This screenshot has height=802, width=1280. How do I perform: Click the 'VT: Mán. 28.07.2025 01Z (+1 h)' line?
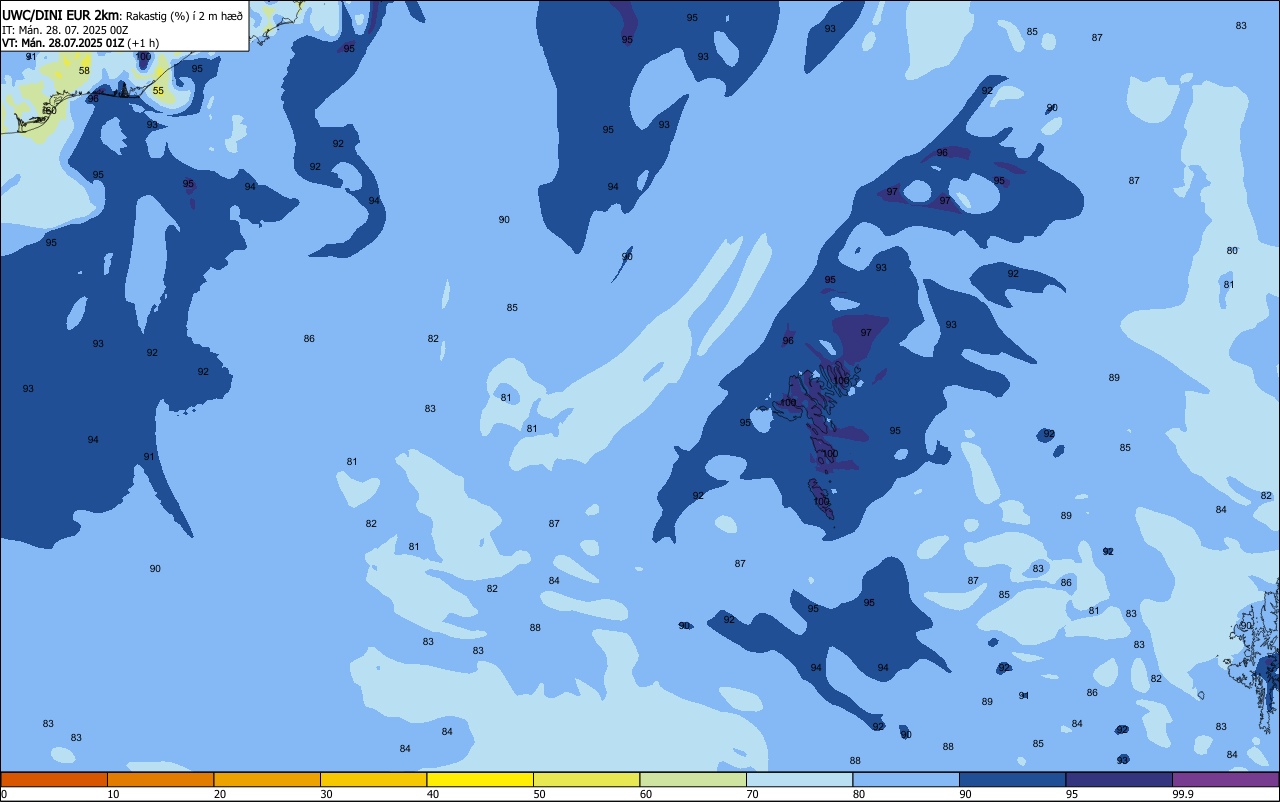tap(80, 43)
